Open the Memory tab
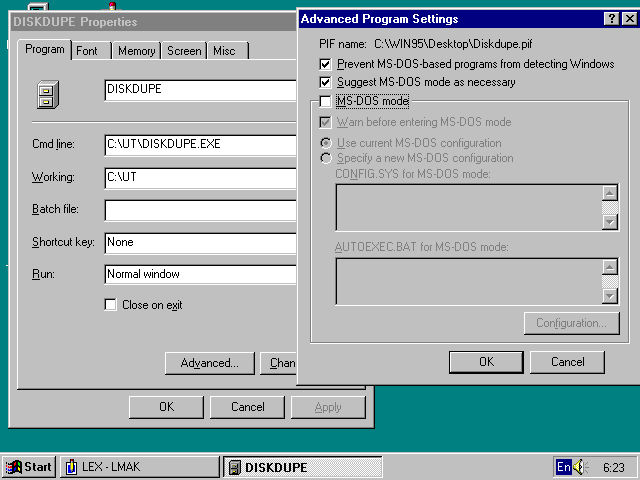The width and height of the screenshot is (640, 480). [x=136, y=51]
